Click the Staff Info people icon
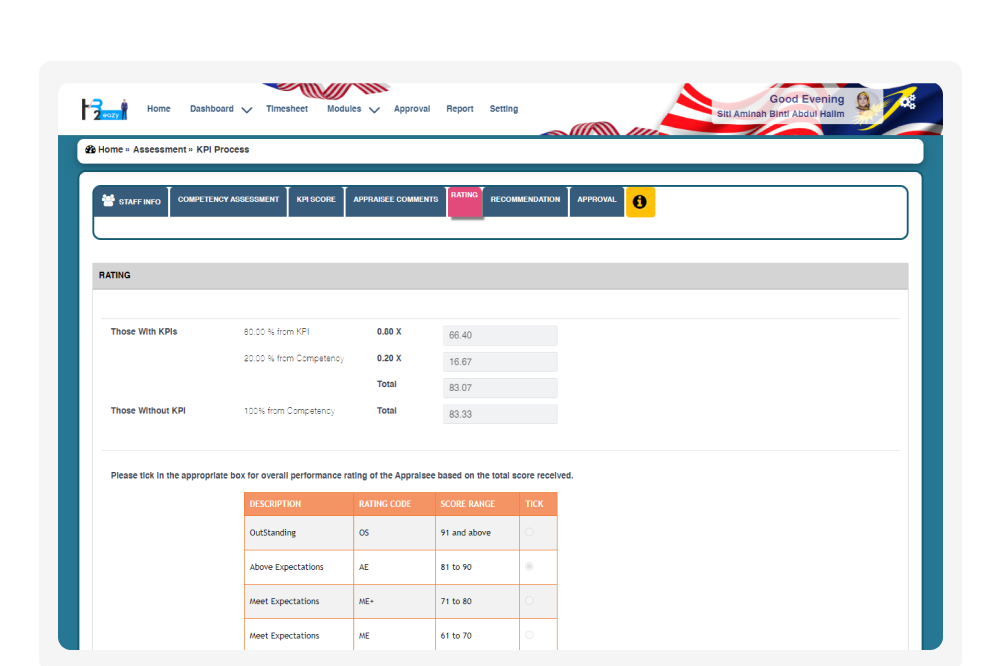Viewport: 983px width, 666px height. click(108, 201)
